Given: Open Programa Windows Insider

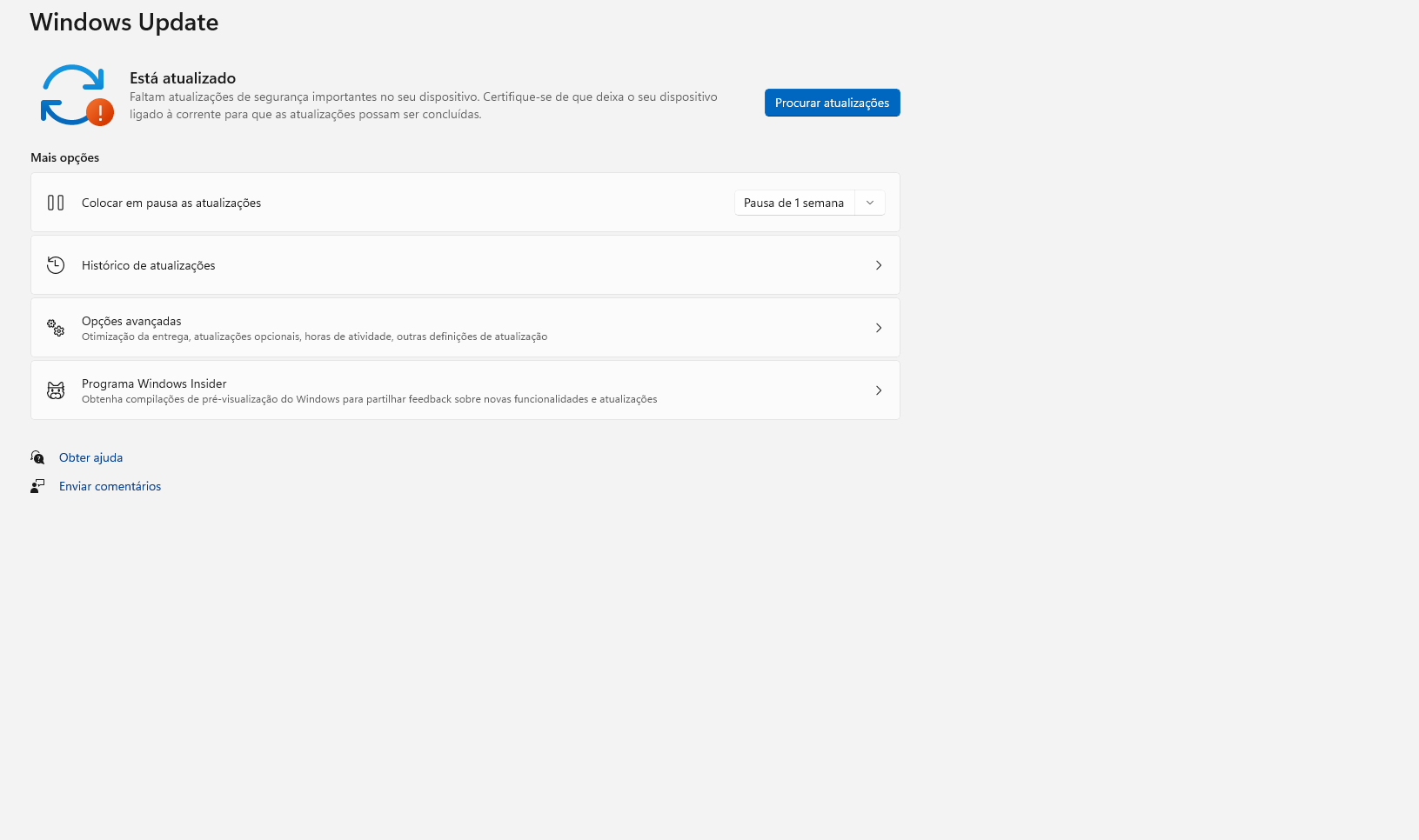Looking at the screenshot, I should click(465, 390).
